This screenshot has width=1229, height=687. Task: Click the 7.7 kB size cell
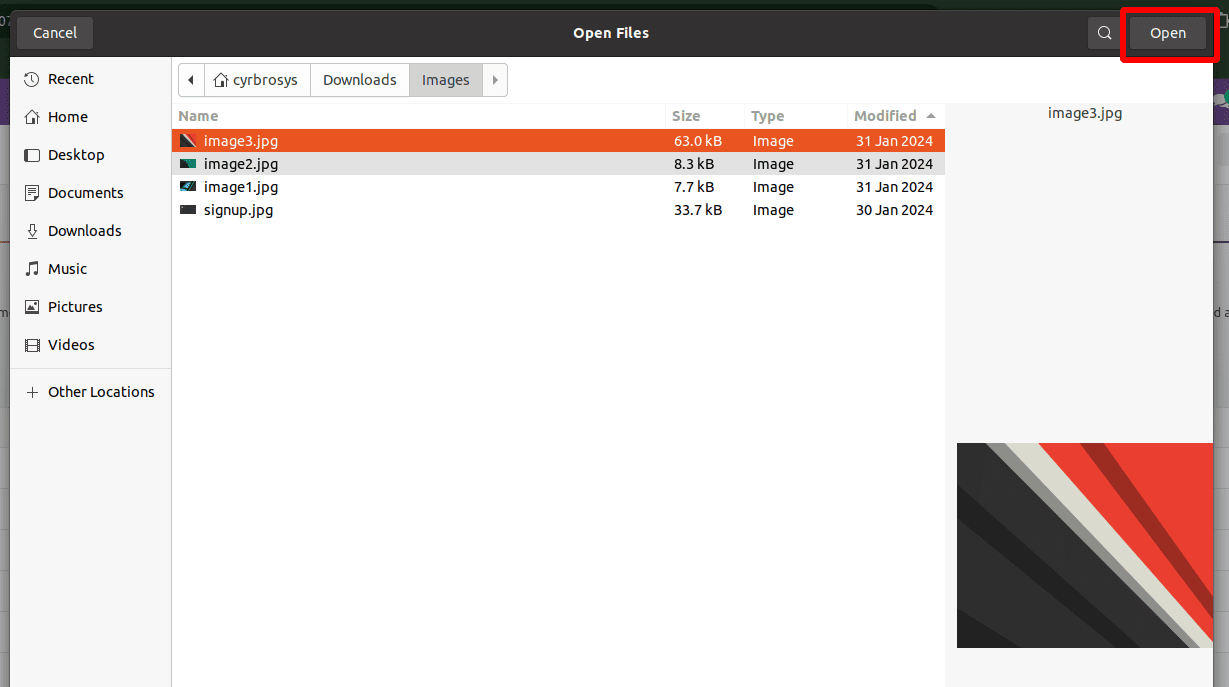tap(694, 187)
